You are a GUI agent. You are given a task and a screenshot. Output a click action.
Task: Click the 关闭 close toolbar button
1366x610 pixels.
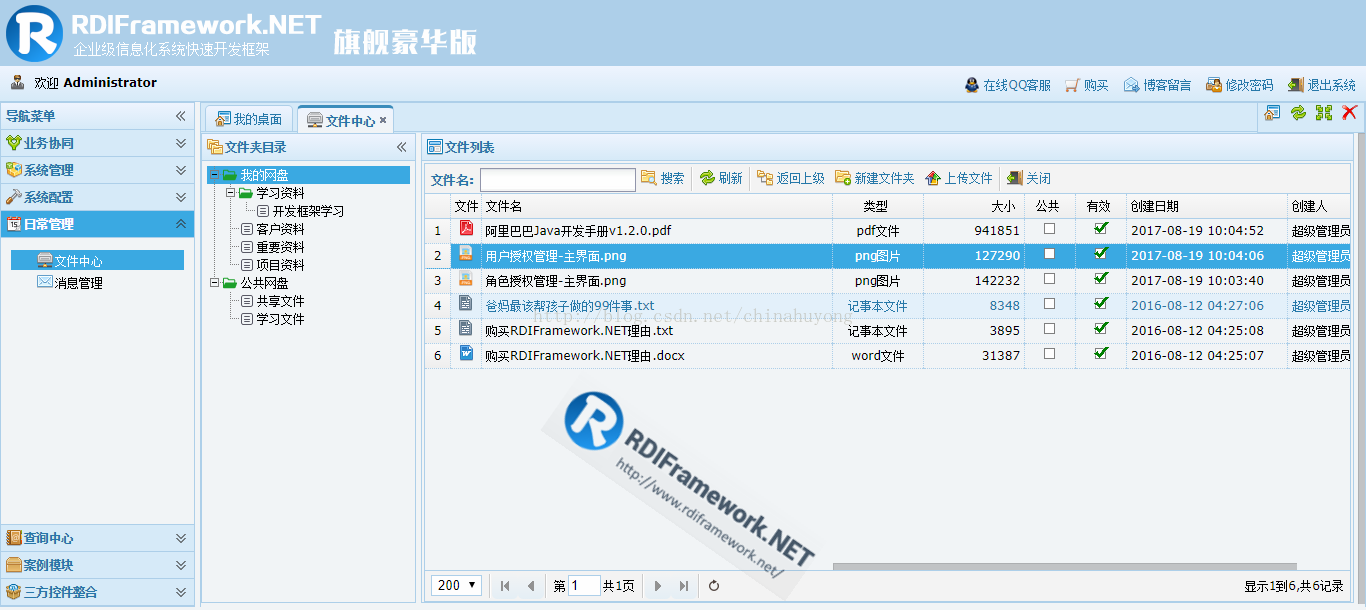(x=1029, y=178)
